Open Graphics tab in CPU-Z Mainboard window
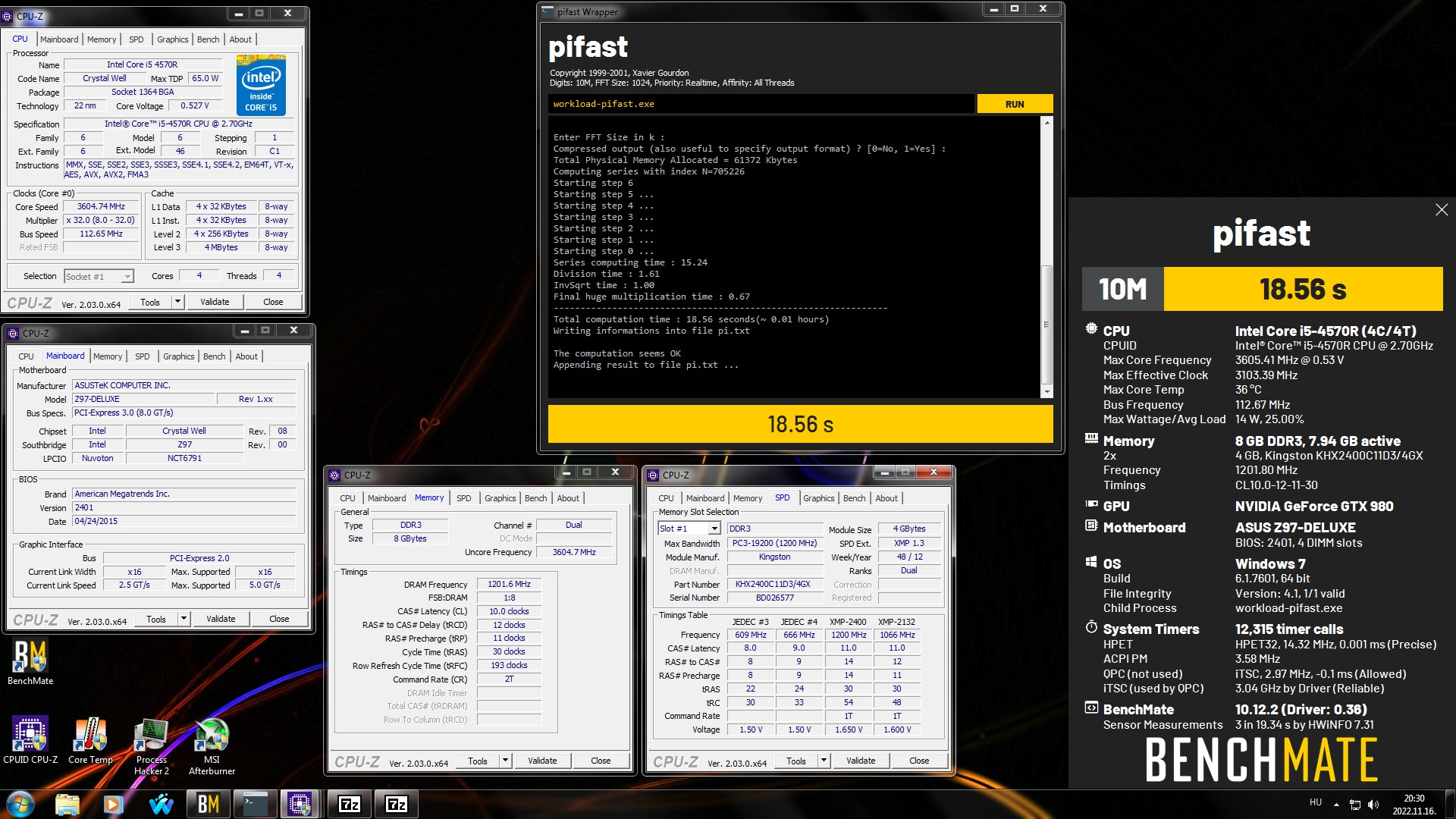Viewport: 1456px width, 819px height. coord(179,356)
